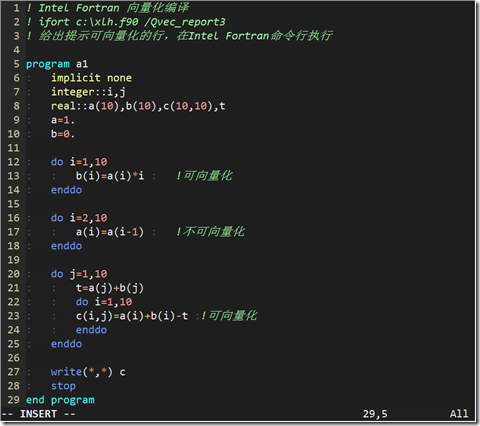This screenshot has height=426, width=480.
Task: Click the 'end program' line
Action: [60, 400]
